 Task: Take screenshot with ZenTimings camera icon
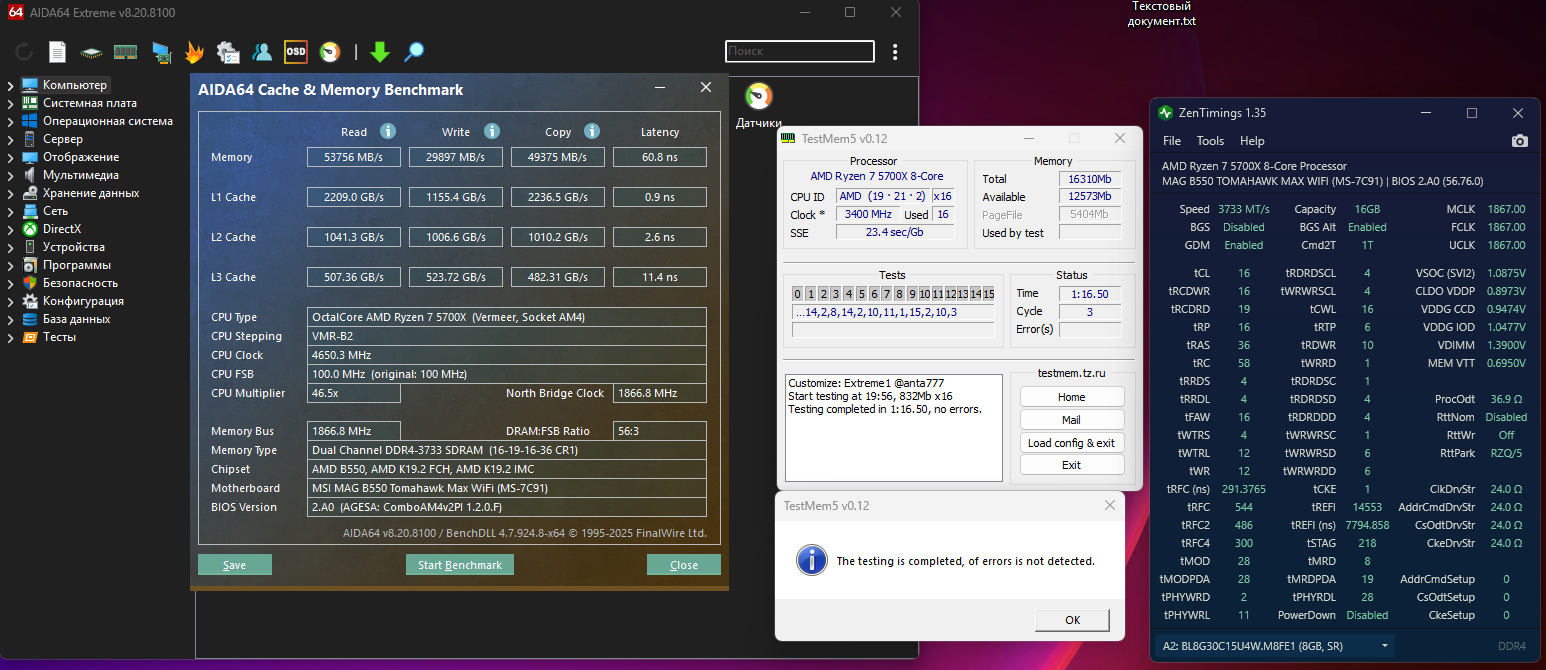point(1520,141)
